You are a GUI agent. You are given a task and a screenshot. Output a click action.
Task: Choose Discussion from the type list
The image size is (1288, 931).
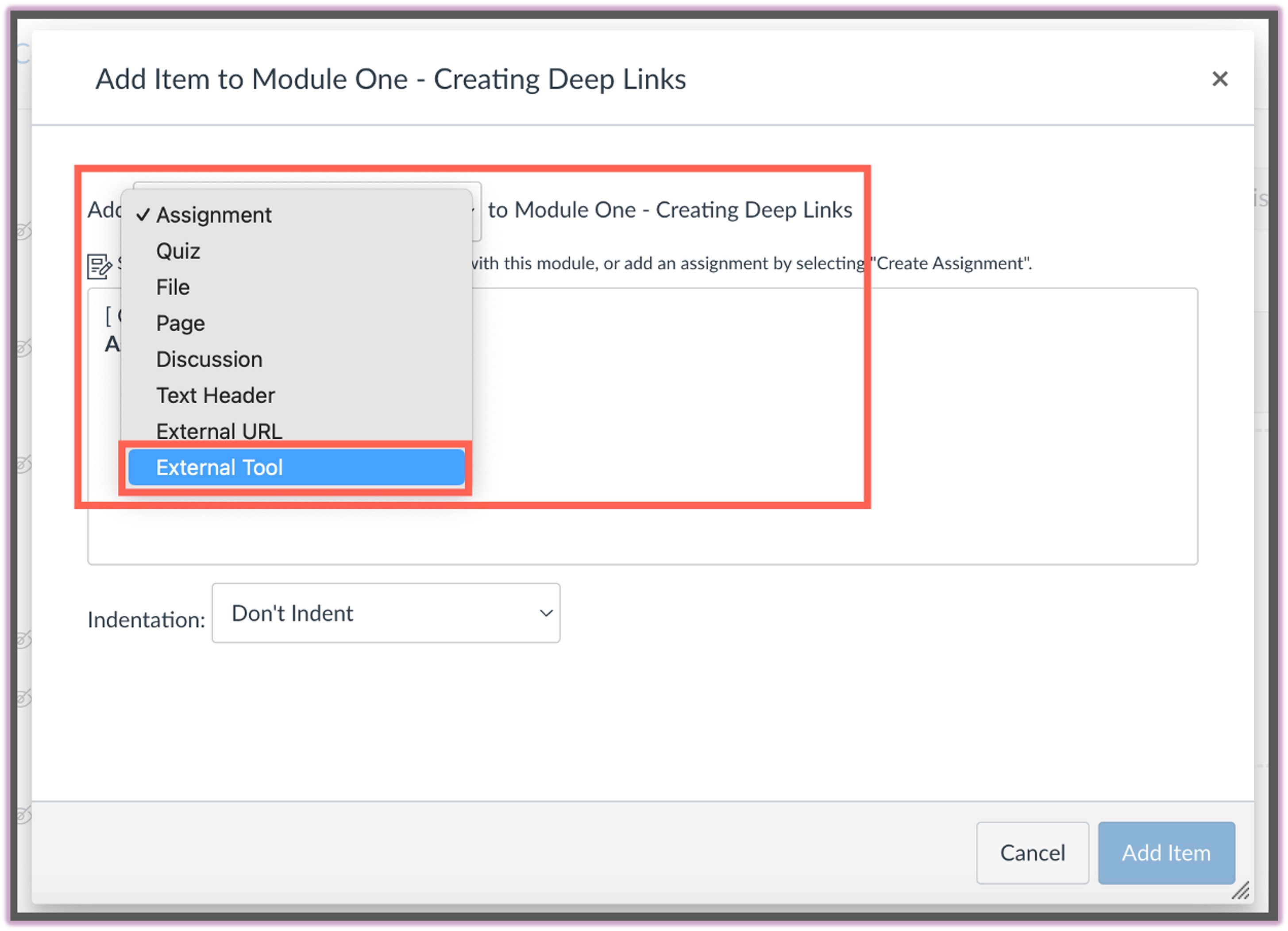click(x=209, y=359)
